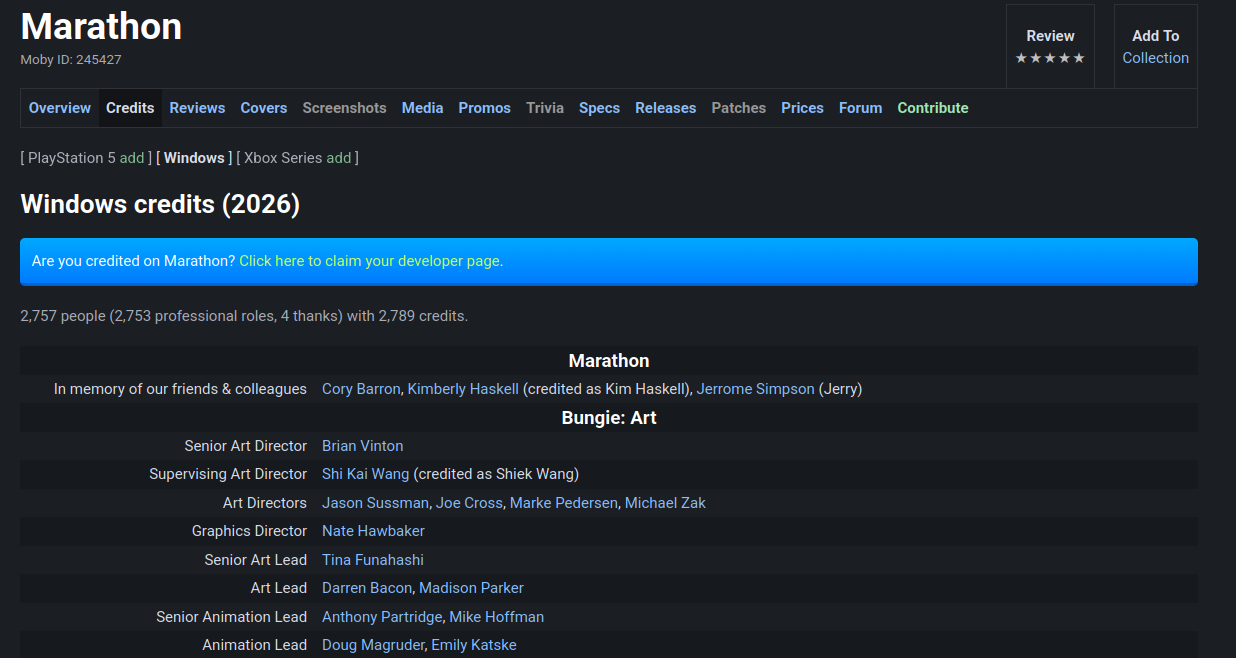Open Shi Kai Wang's developer page
Screen dimensions: 1236x658
pyautogui.click(x=366, y=474)
